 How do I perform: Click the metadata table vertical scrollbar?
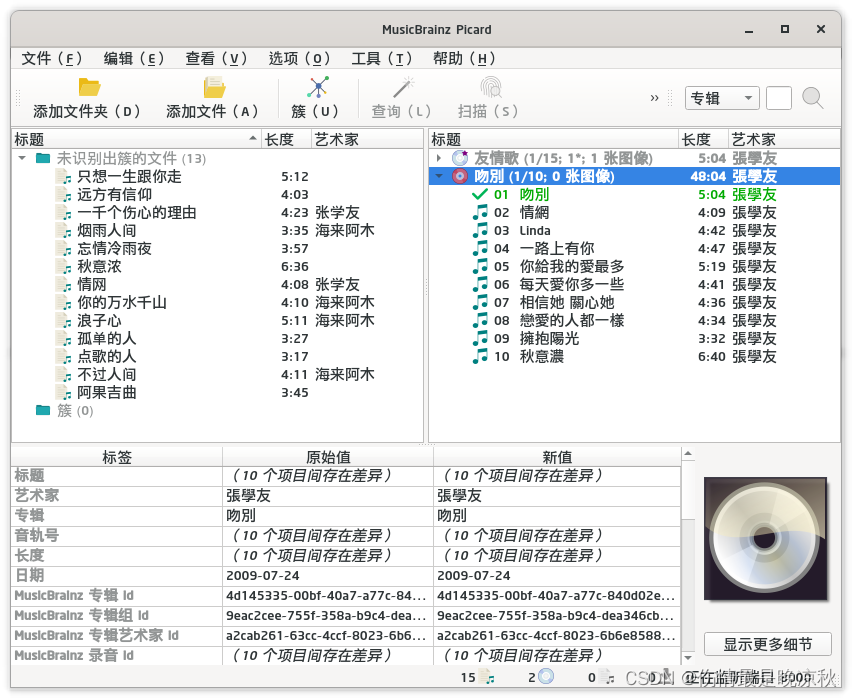688,557
